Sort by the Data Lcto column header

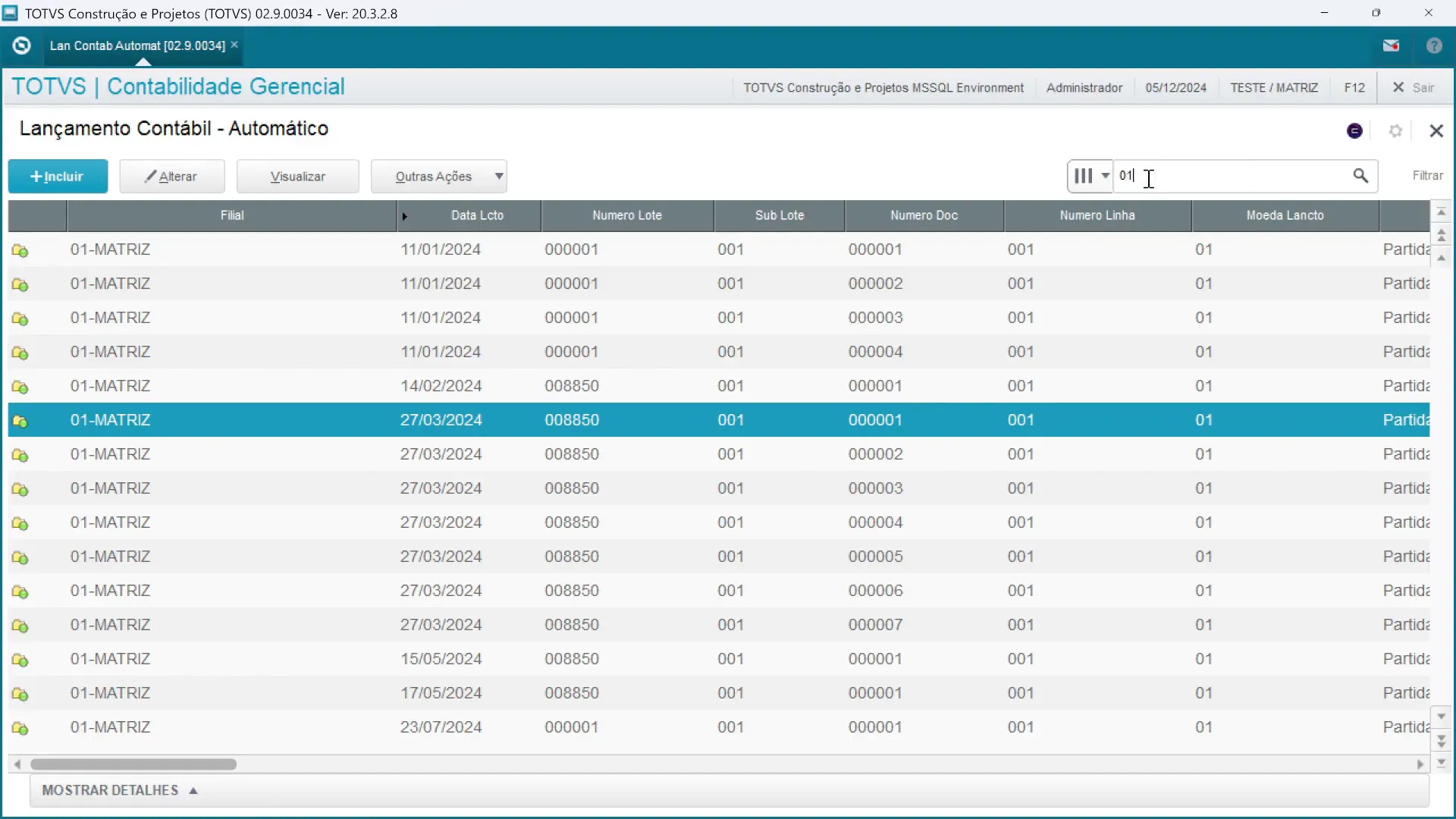(476, 215)
